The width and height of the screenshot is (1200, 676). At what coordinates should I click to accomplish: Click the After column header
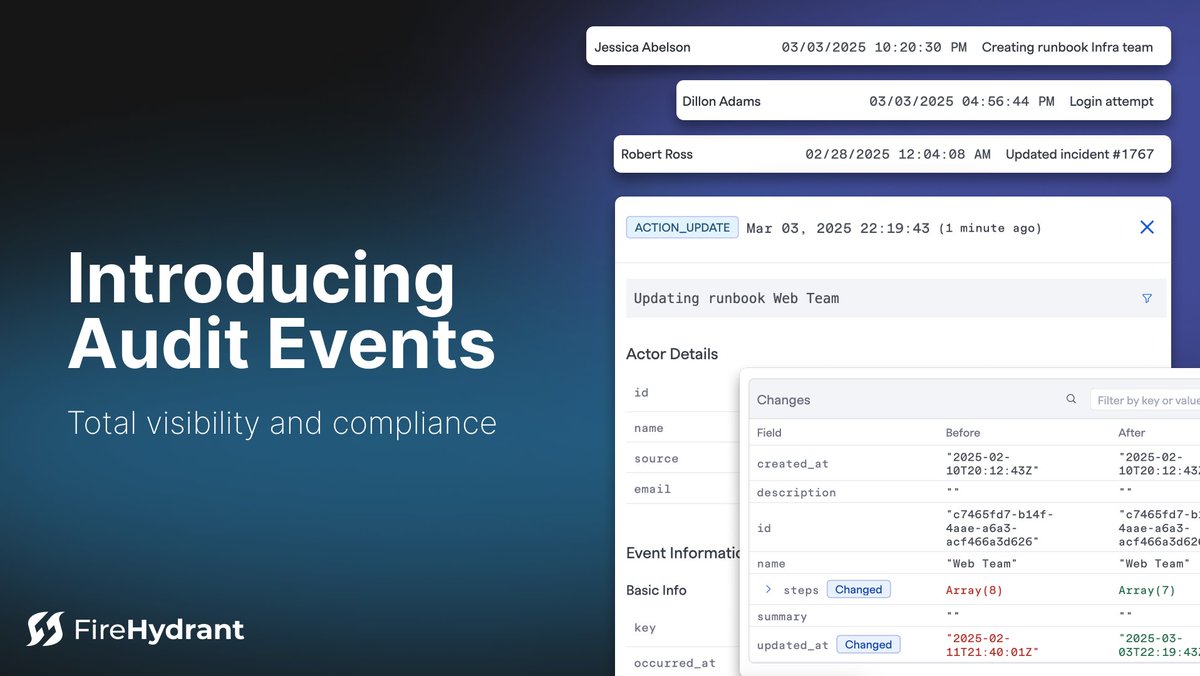(x=1132, y=433)
